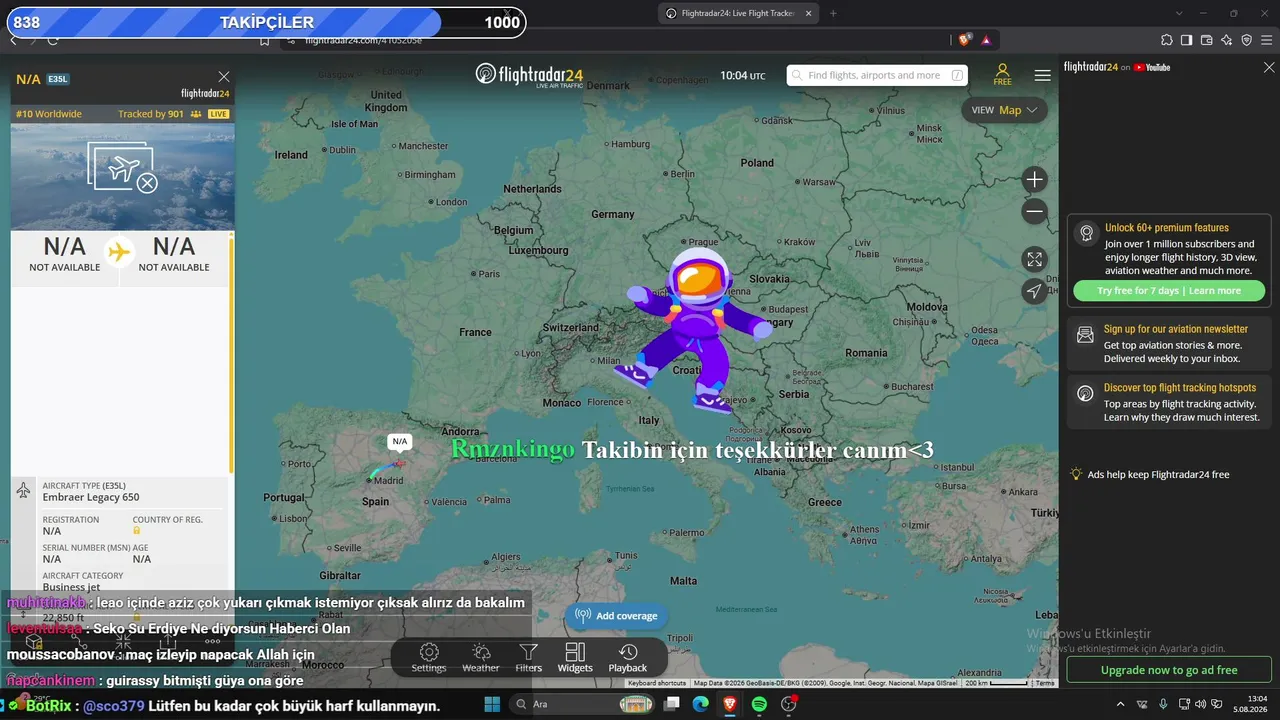Zoom out on the map
The width and height of the screenshot is (1280, 720).
[x=1035, y=211]
